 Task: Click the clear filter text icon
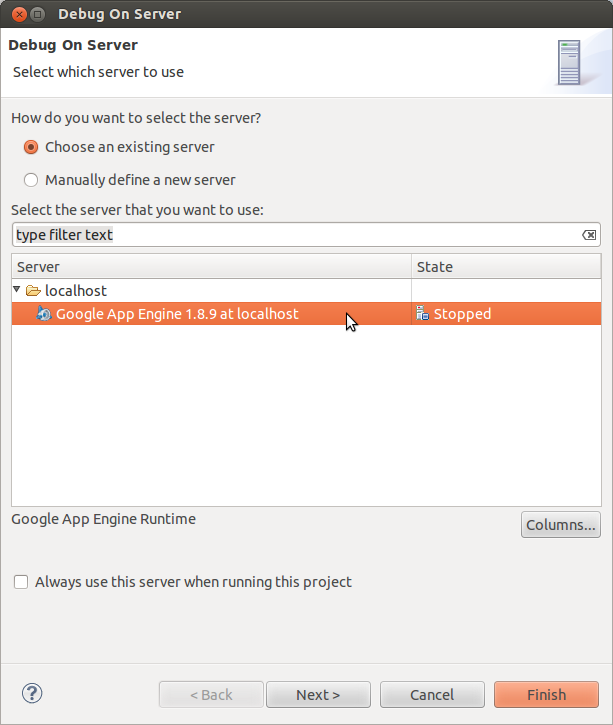point(589,235)
